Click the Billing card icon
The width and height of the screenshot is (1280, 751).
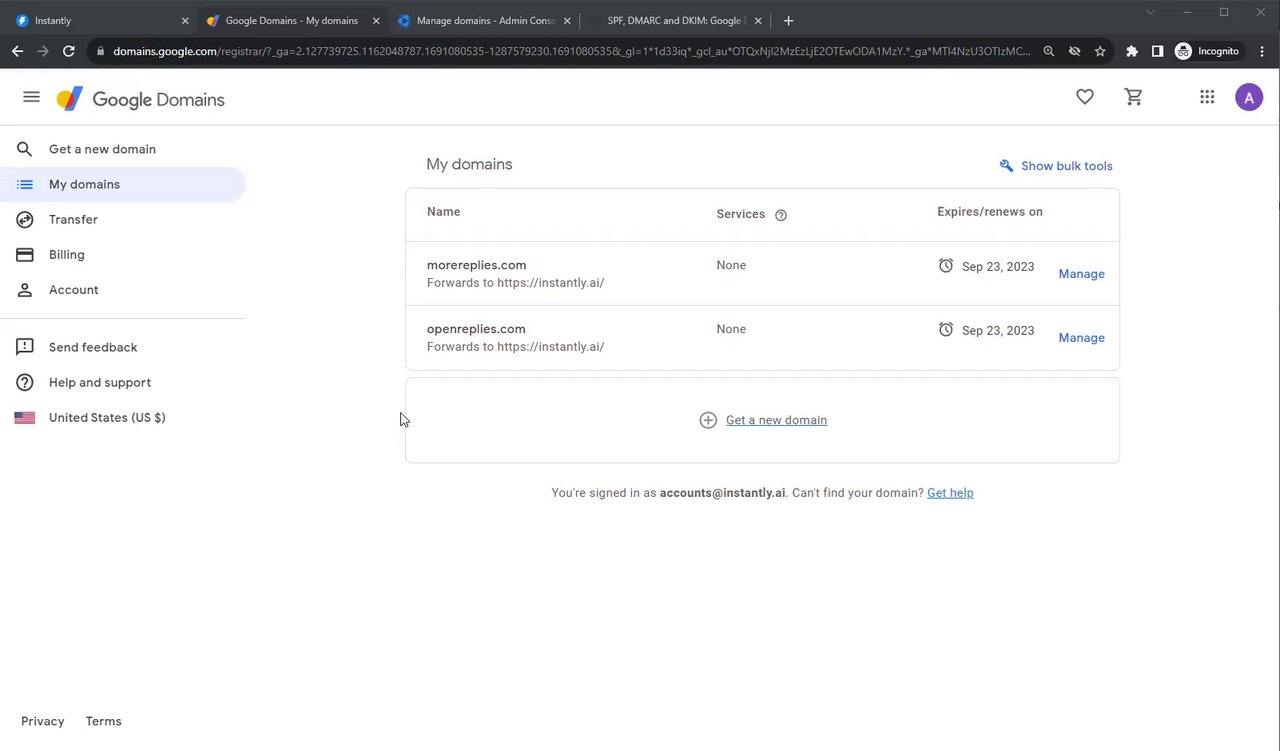click(x=25, y=254)
